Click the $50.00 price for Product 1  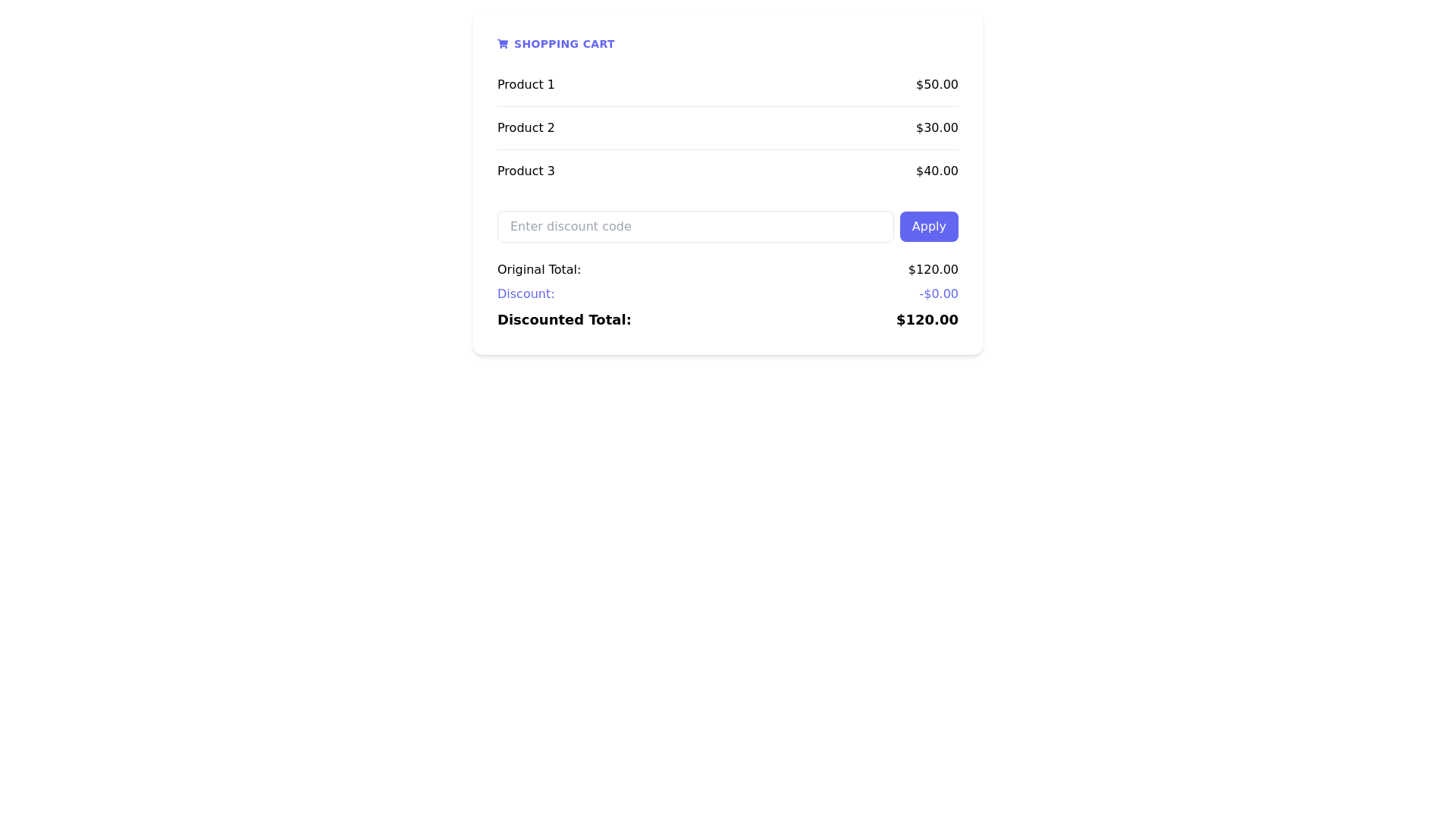[937, 84]
